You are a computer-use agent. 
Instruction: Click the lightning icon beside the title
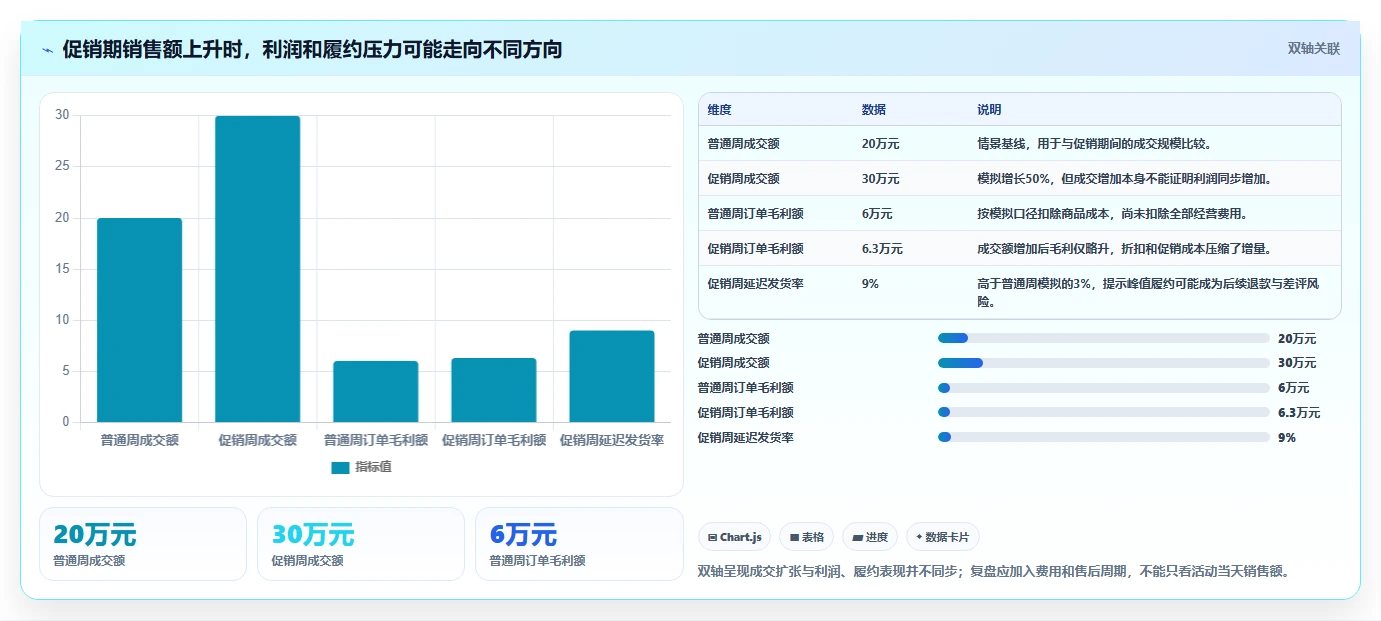pos(48,49)
